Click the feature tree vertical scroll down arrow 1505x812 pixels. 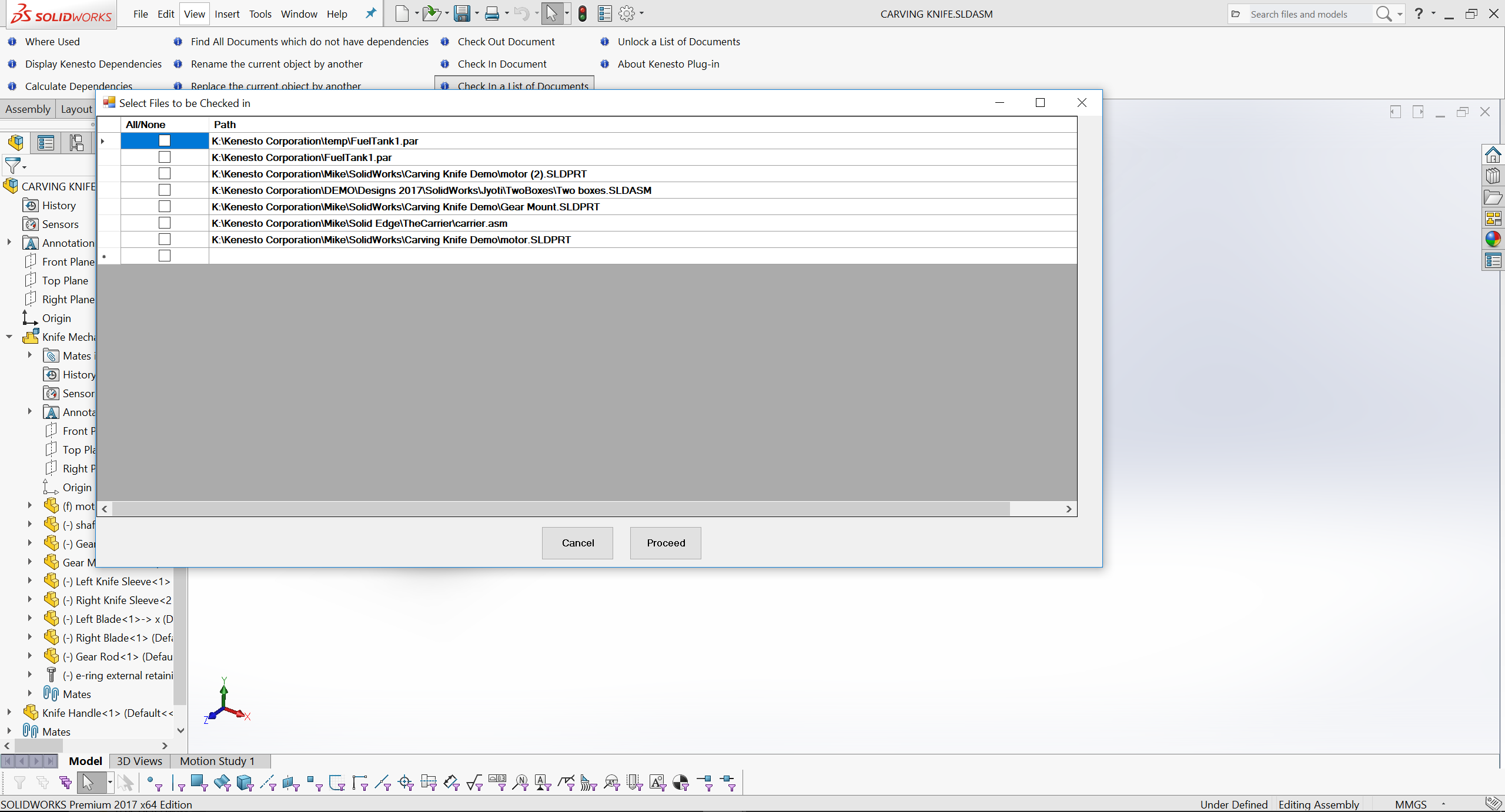pyautogui.click(x=180, y=730)
